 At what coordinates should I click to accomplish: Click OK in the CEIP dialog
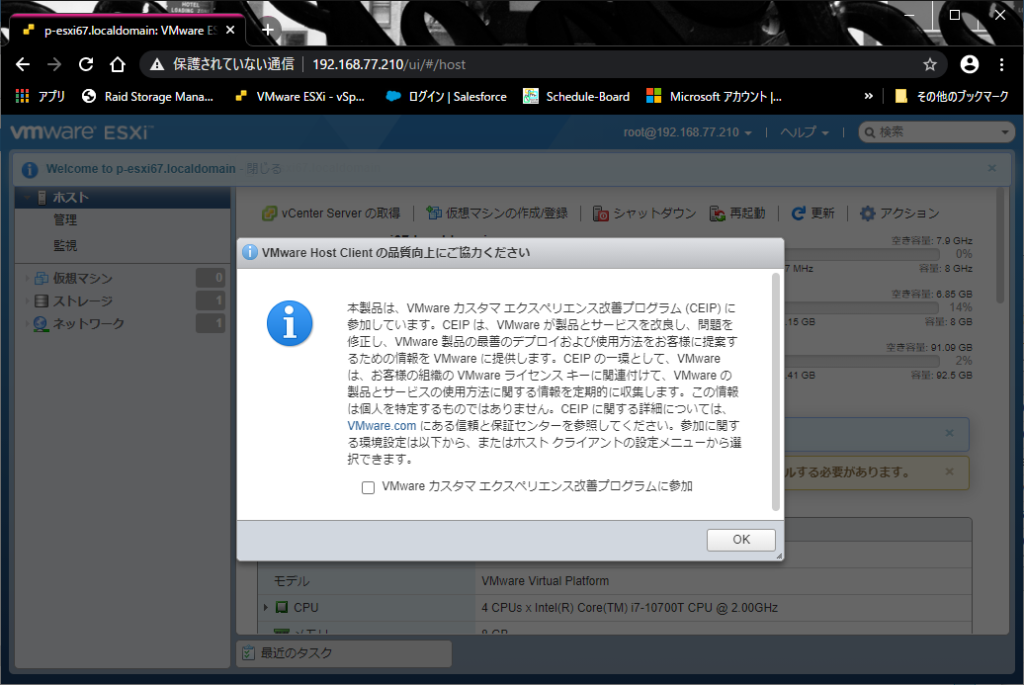(x=741, y=539)
